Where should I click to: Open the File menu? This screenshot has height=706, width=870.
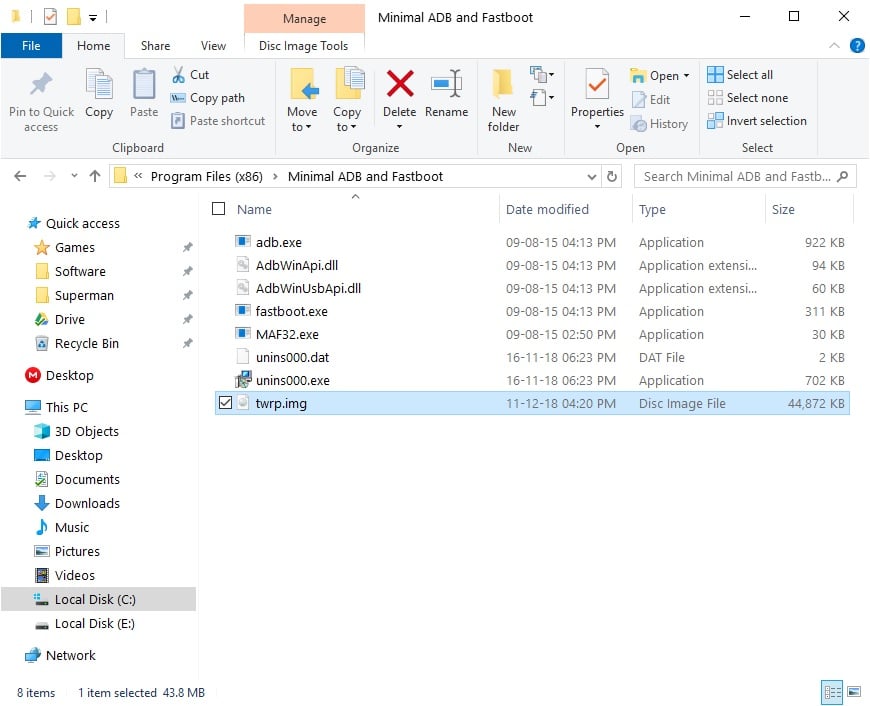coord(31,46)
